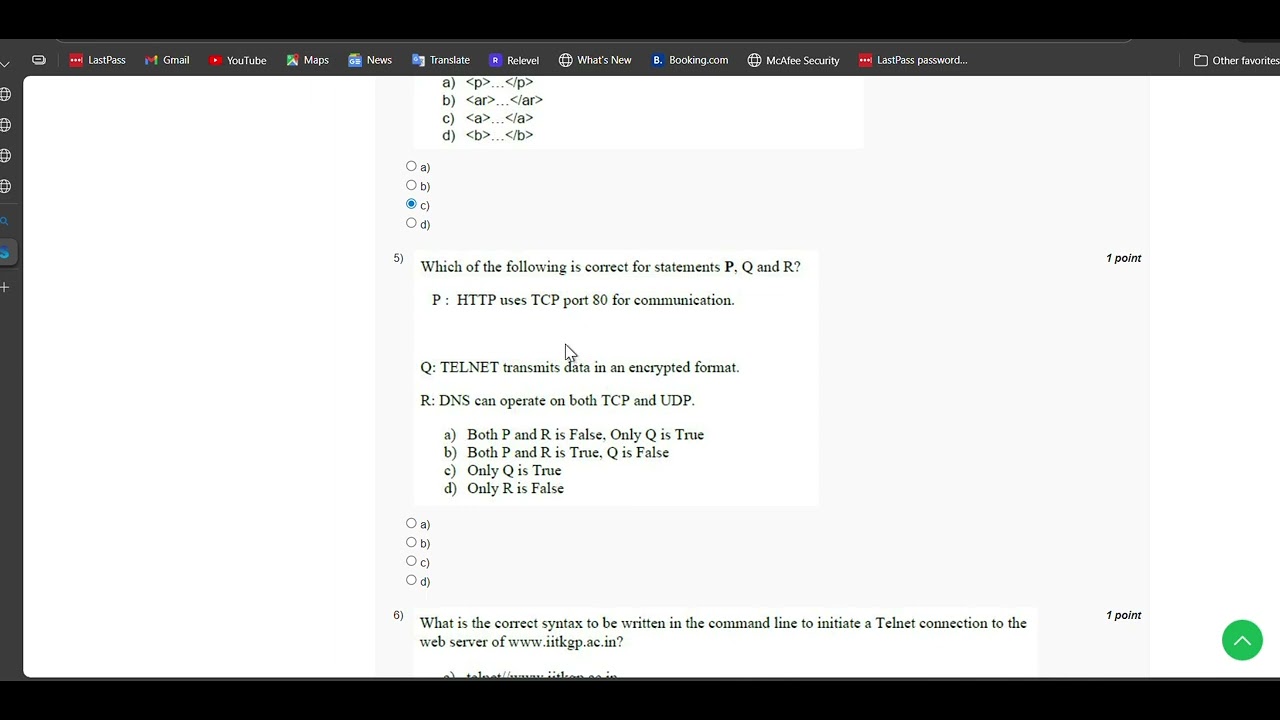The height and width of the screenshot is (720, 1280).
Task: Open the Gmail bookmark
Action: [x=167, y=60]
